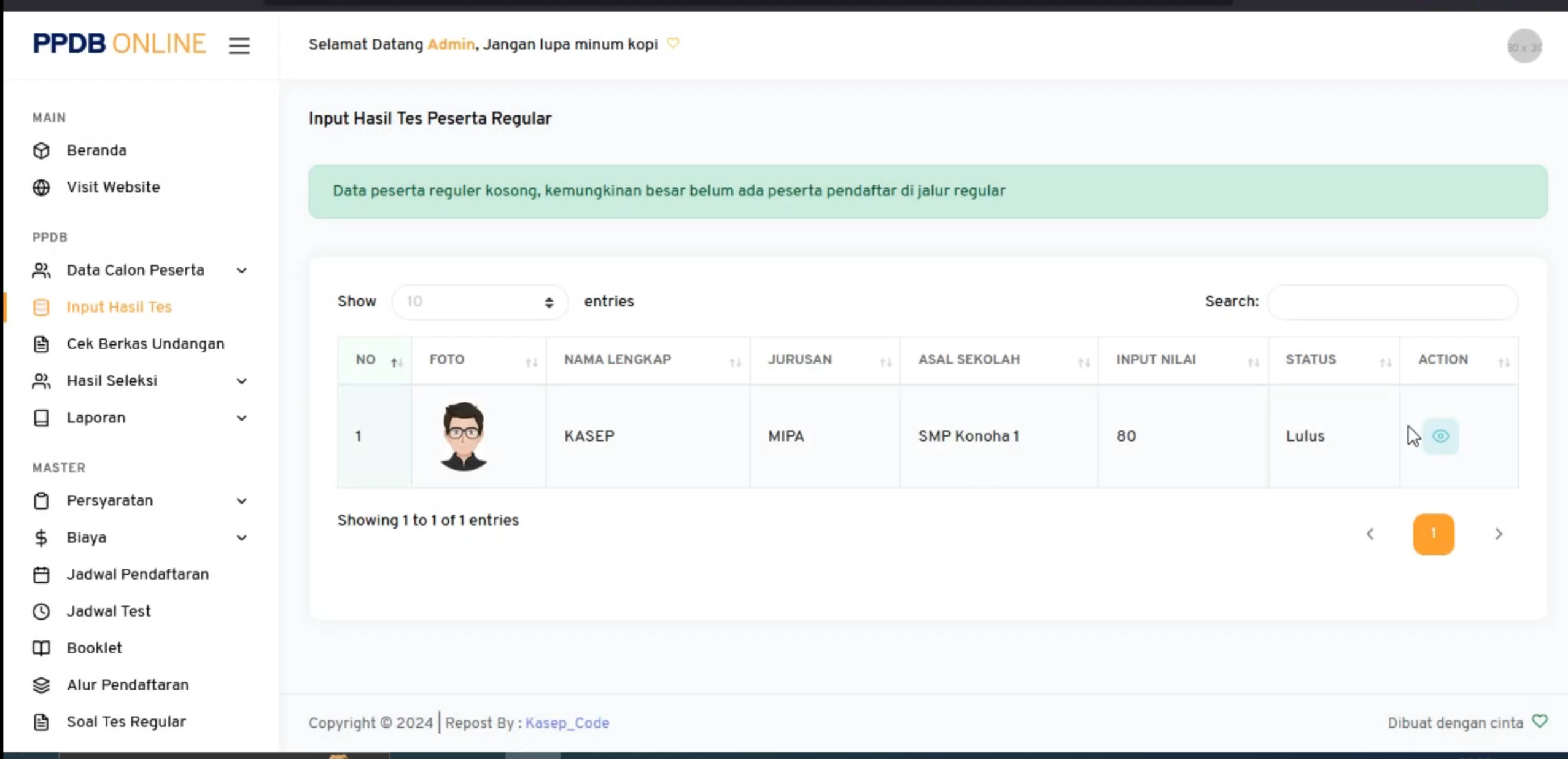The height and width of the screenshot is (759, 1568).
Task: Click the next page arrow
Action: 1498,534
